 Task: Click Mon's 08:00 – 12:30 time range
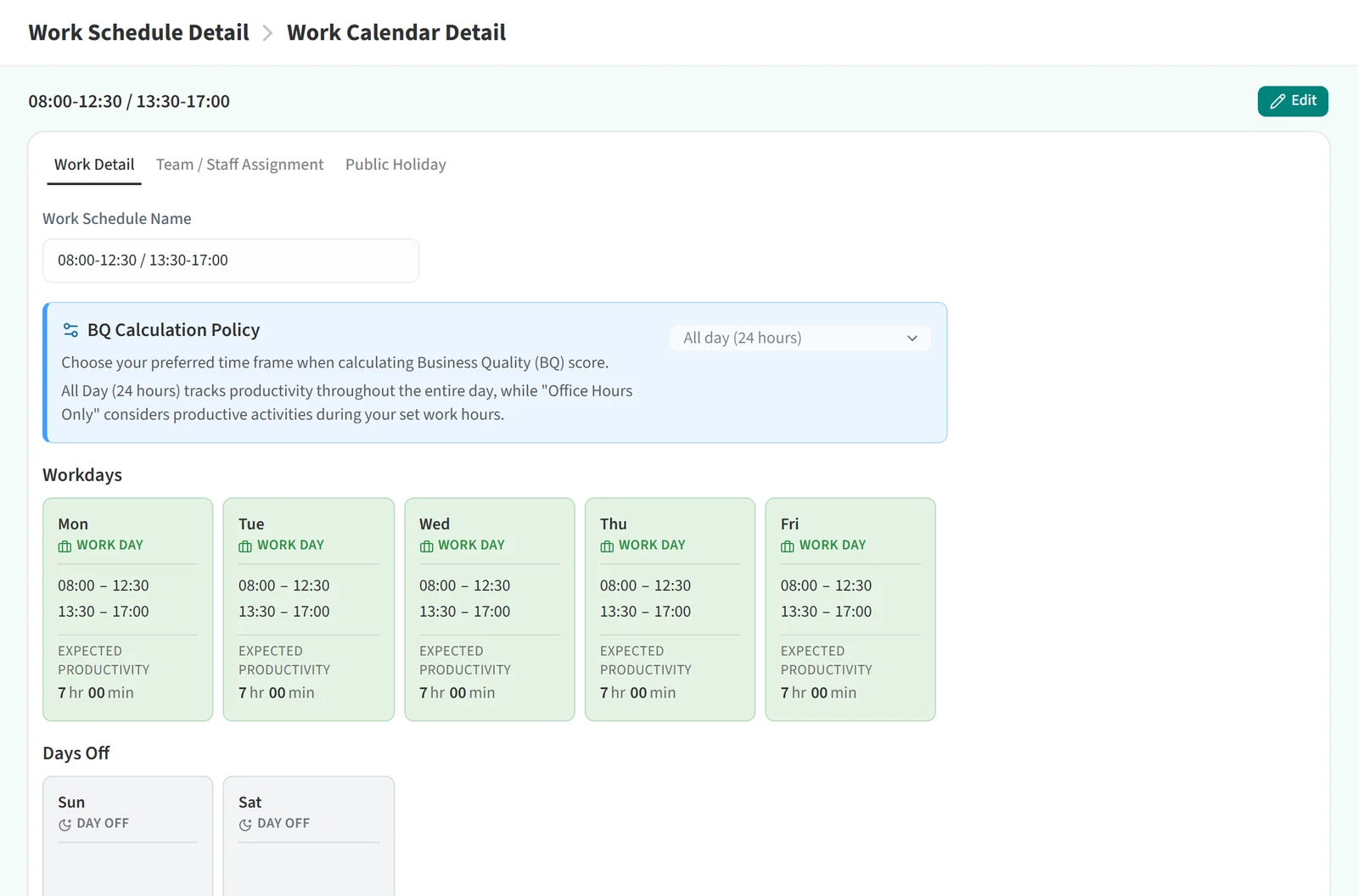104,585
